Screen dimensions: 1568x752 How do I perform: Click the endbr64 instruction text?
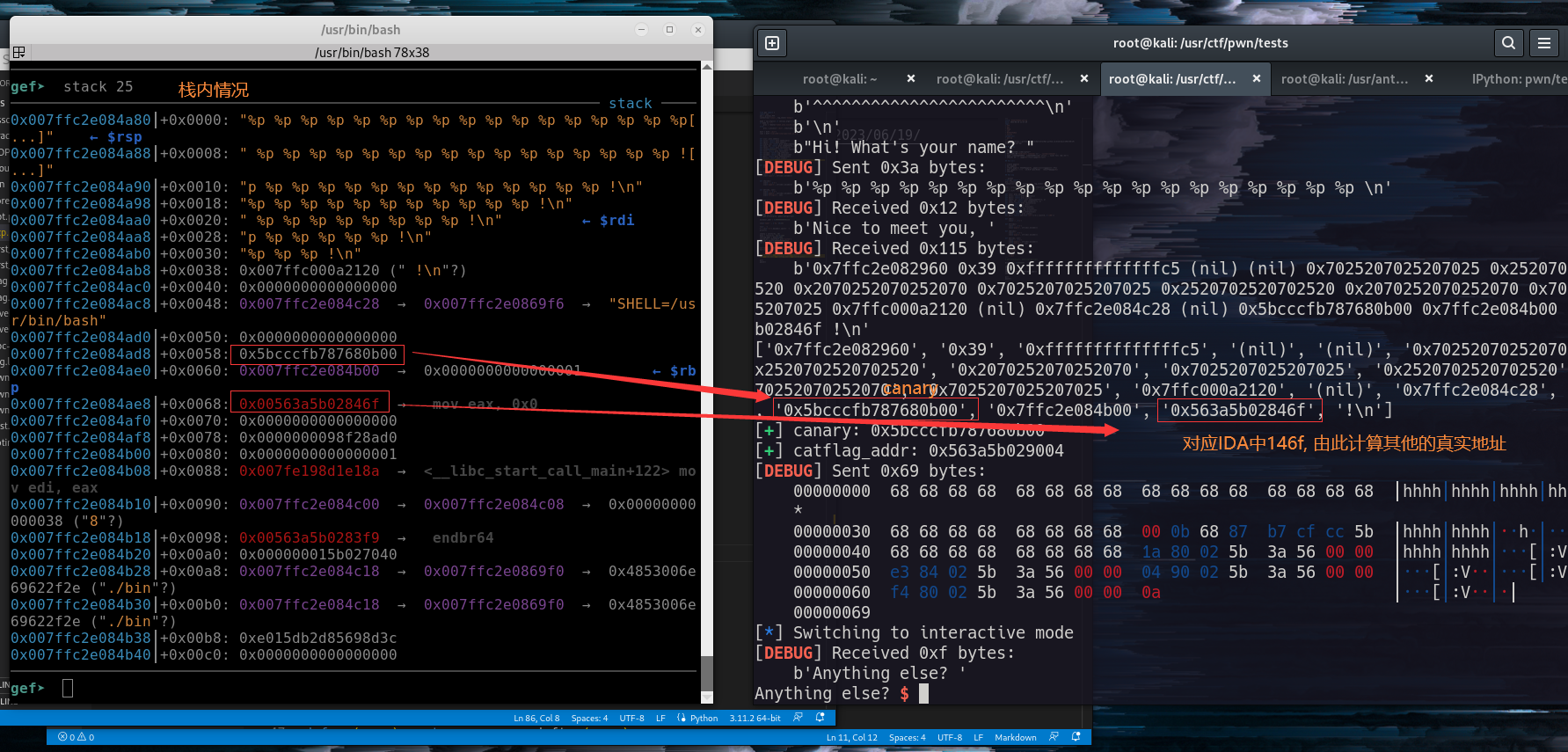tap(463, 538)
